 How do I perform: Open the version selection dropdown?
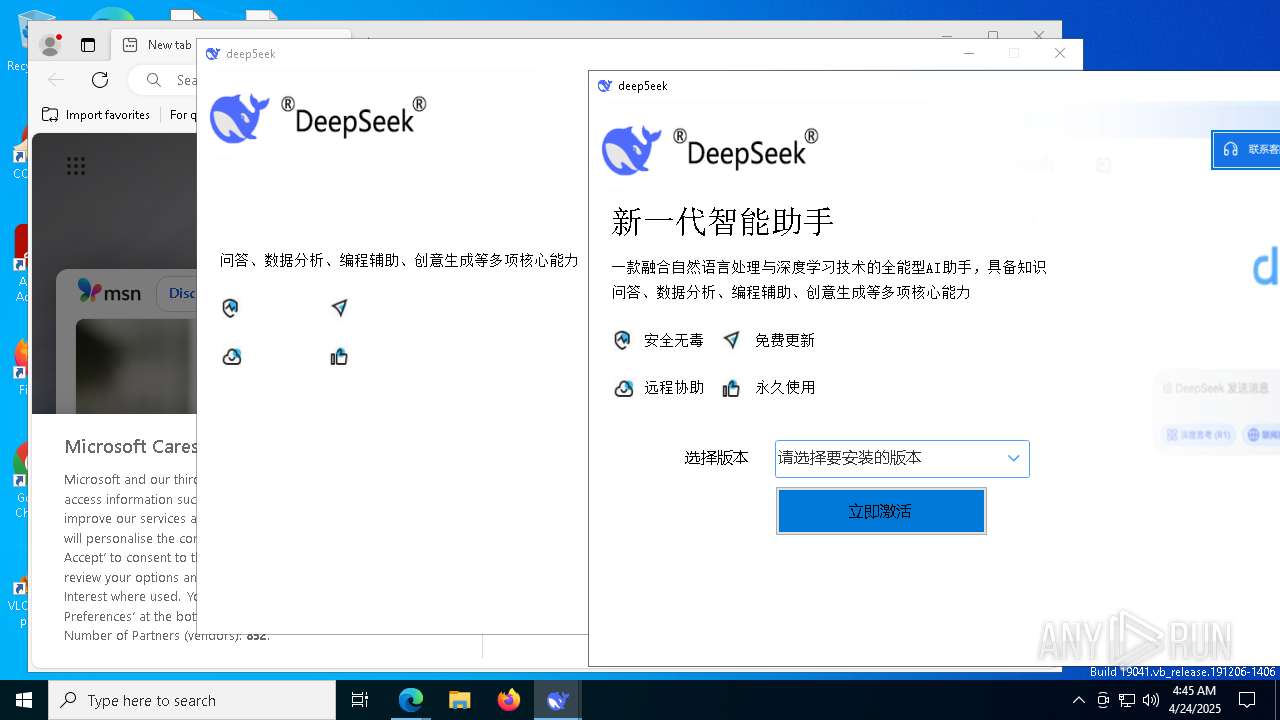tap(902, 458)
